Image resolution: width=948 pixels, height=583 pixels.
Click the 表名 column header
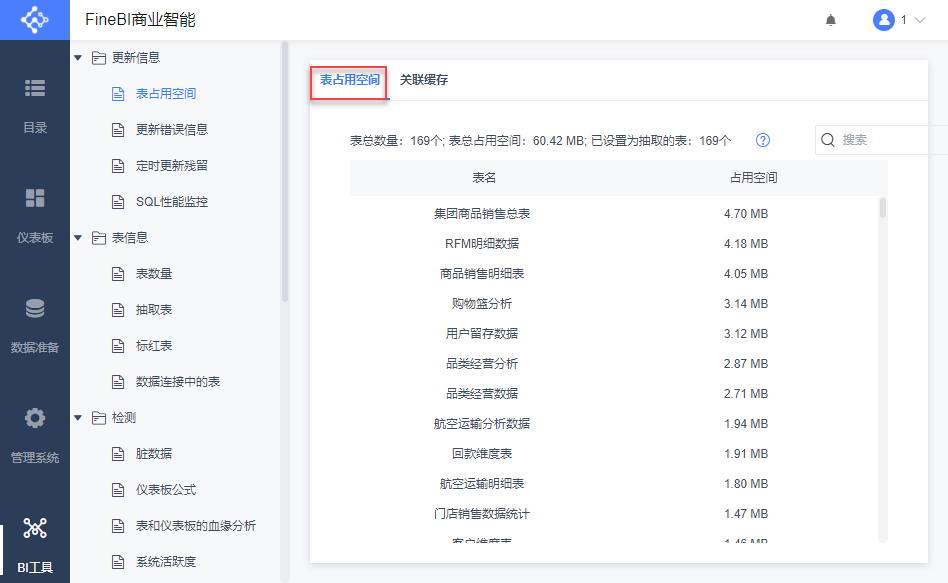[484, 178]
